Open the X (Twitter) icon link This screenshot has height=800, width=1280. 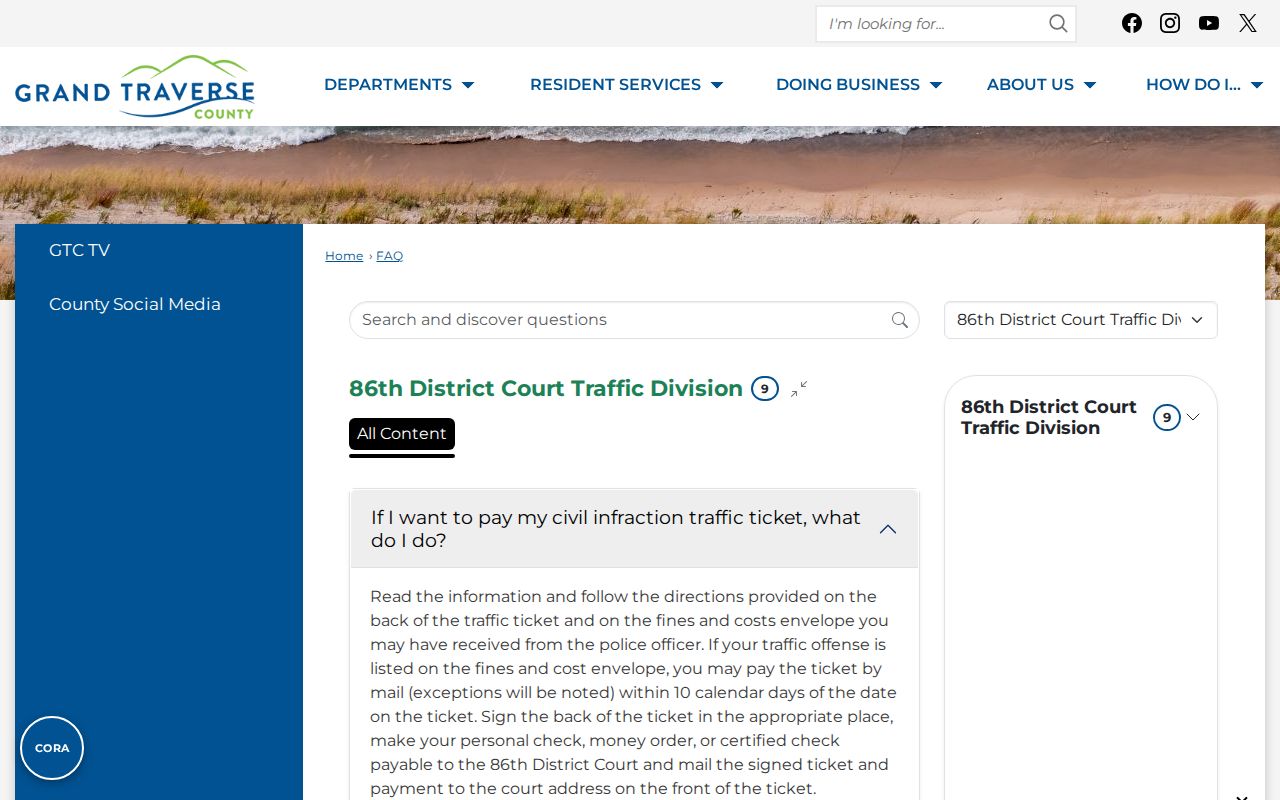(x=1248, y=23)
